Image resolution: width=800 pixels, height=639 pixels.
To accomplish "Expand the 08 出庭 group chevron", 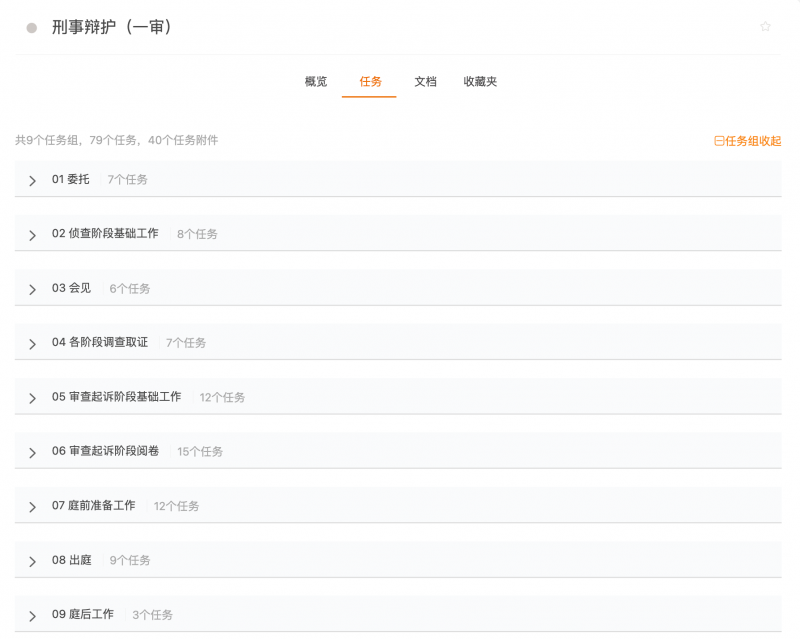I will [32, 561].
